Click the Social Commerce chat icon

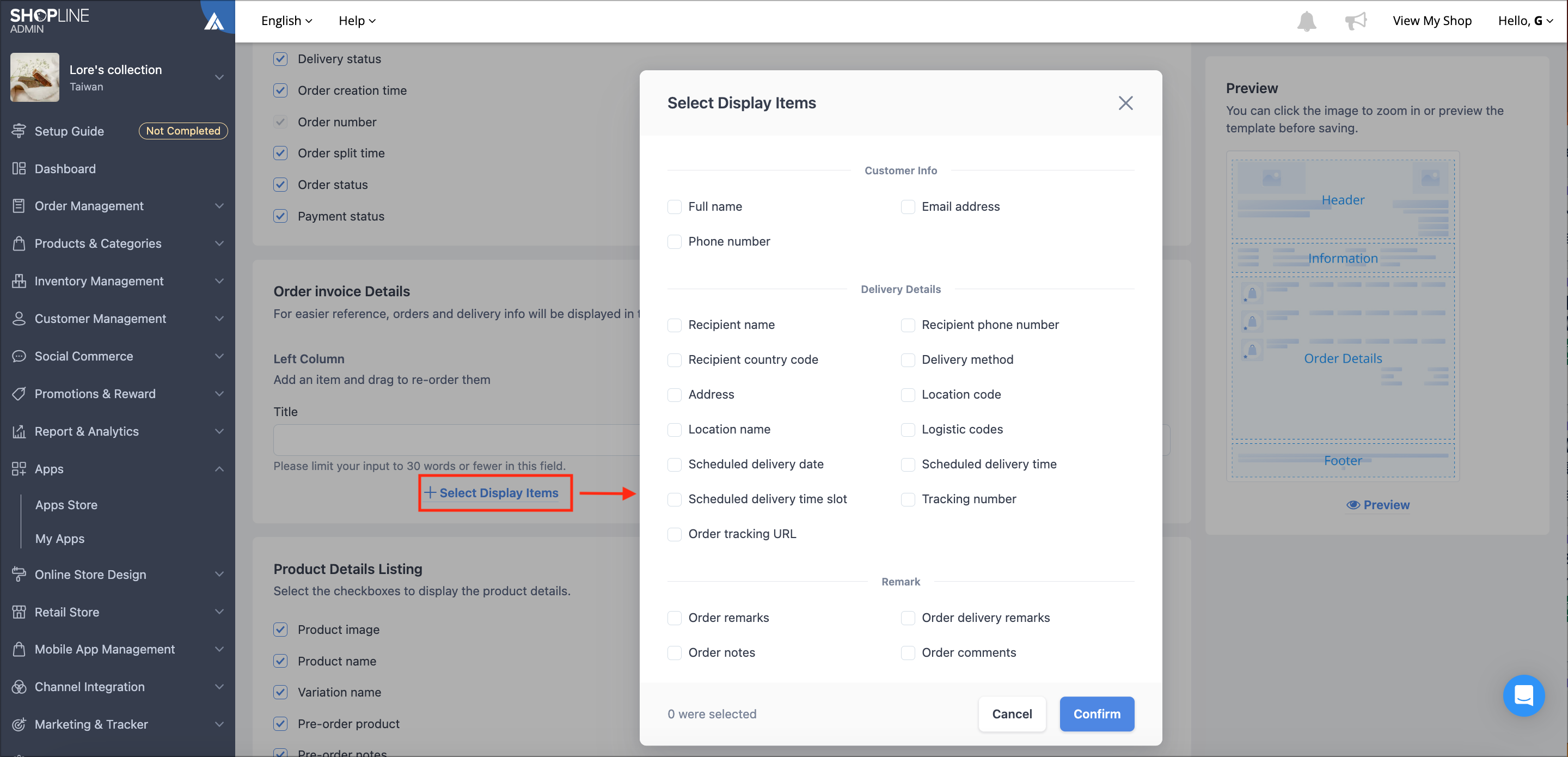point(19,356)
